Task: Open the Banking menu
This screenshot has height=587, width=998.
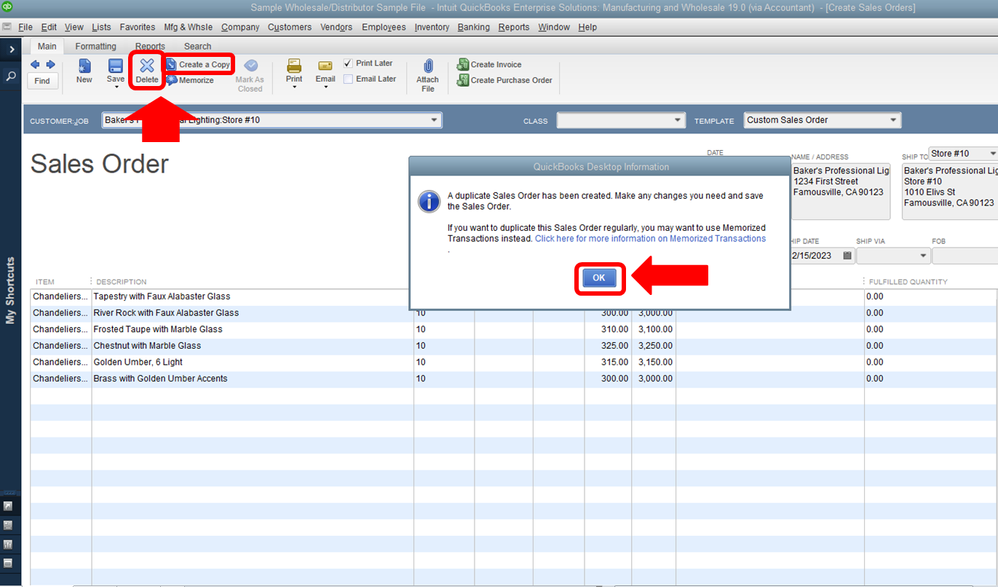Action: (474, 27)
